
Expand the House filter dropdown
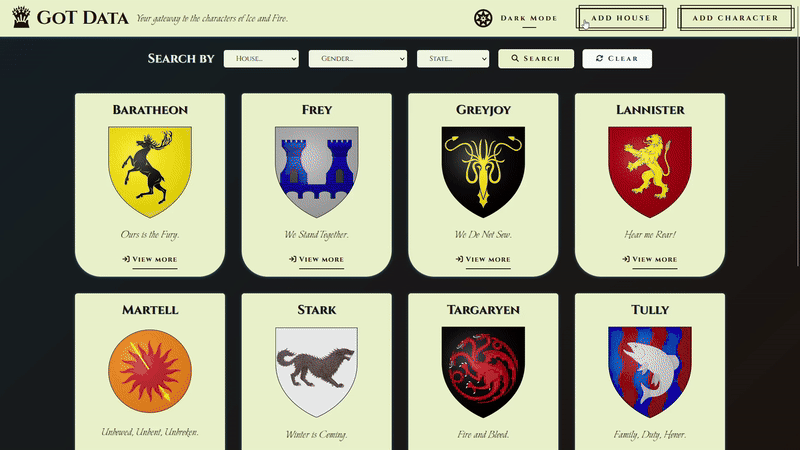(261, 59)
